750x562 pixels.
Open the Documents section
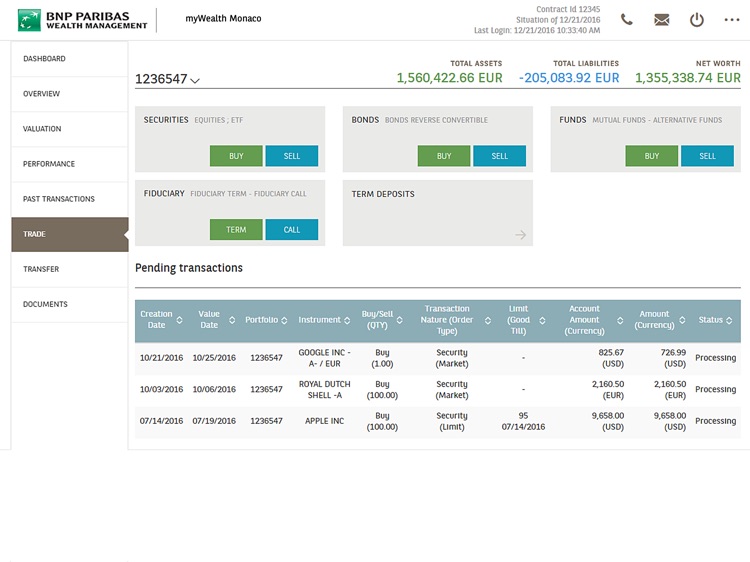coord(70,304)
